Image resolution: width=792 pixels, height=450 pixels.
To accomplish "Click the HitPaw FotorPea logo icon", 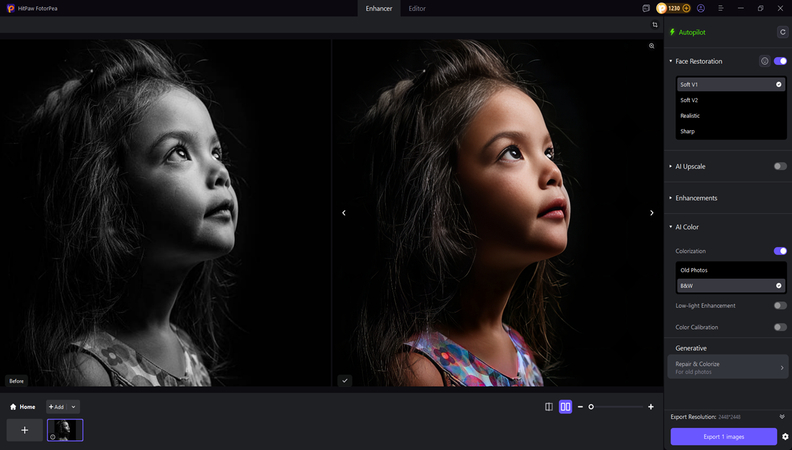I will pos(10,8).
